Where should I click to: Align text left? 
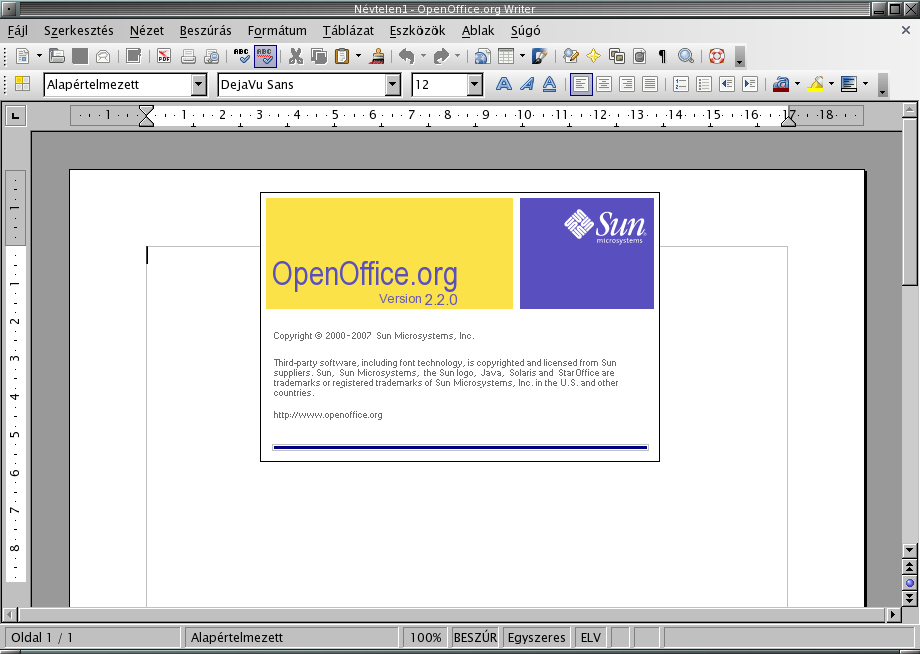click(581, 84)
